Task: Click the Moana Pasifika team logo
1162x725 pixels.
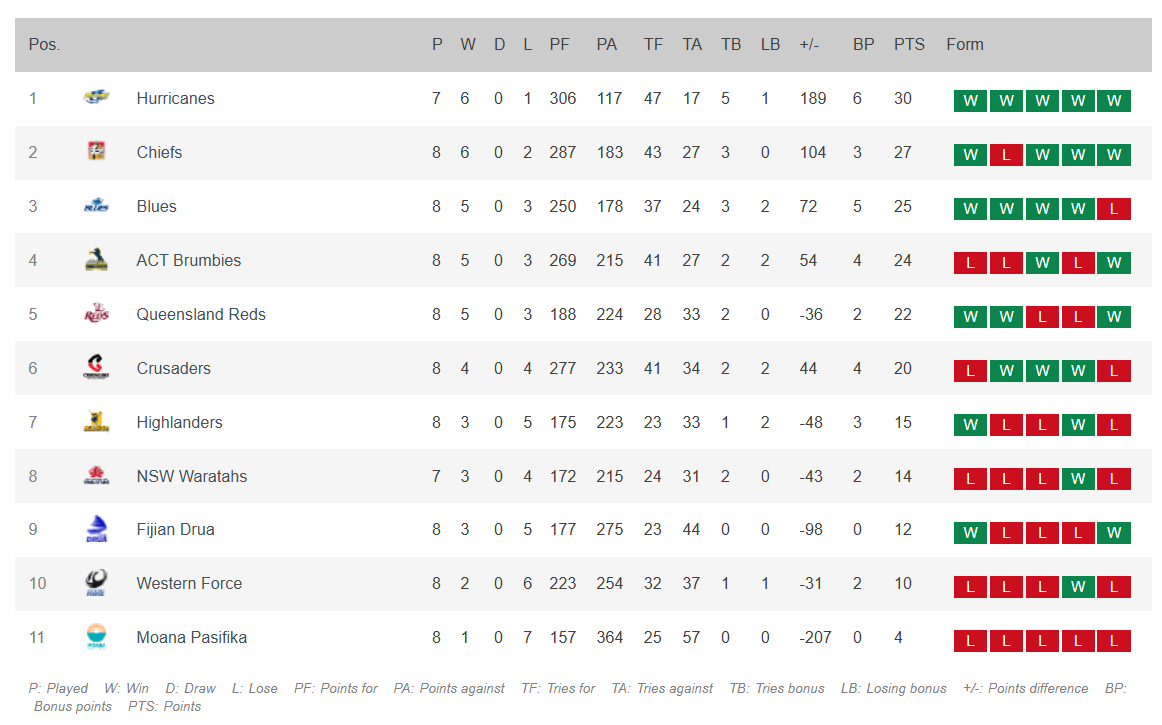Action: point(96,637)
